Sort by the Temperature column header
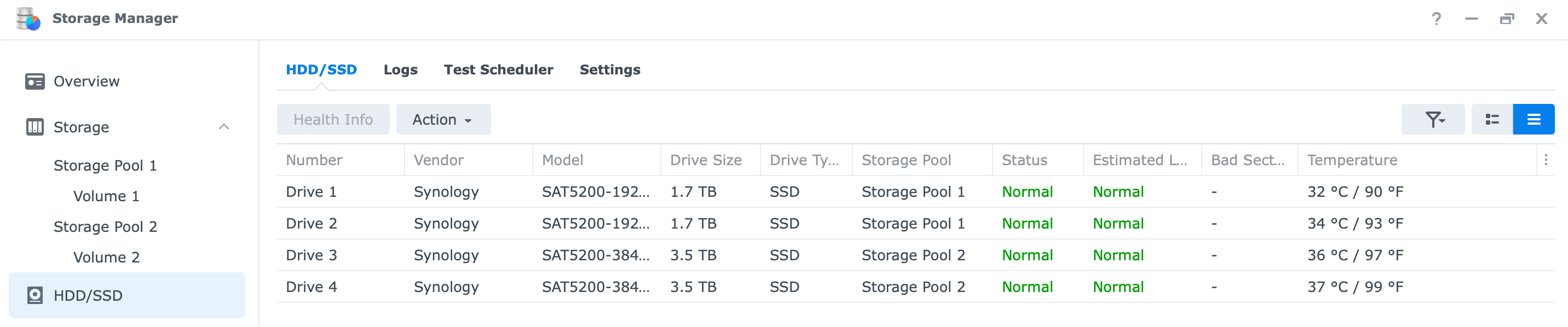 click(1352, 160)
